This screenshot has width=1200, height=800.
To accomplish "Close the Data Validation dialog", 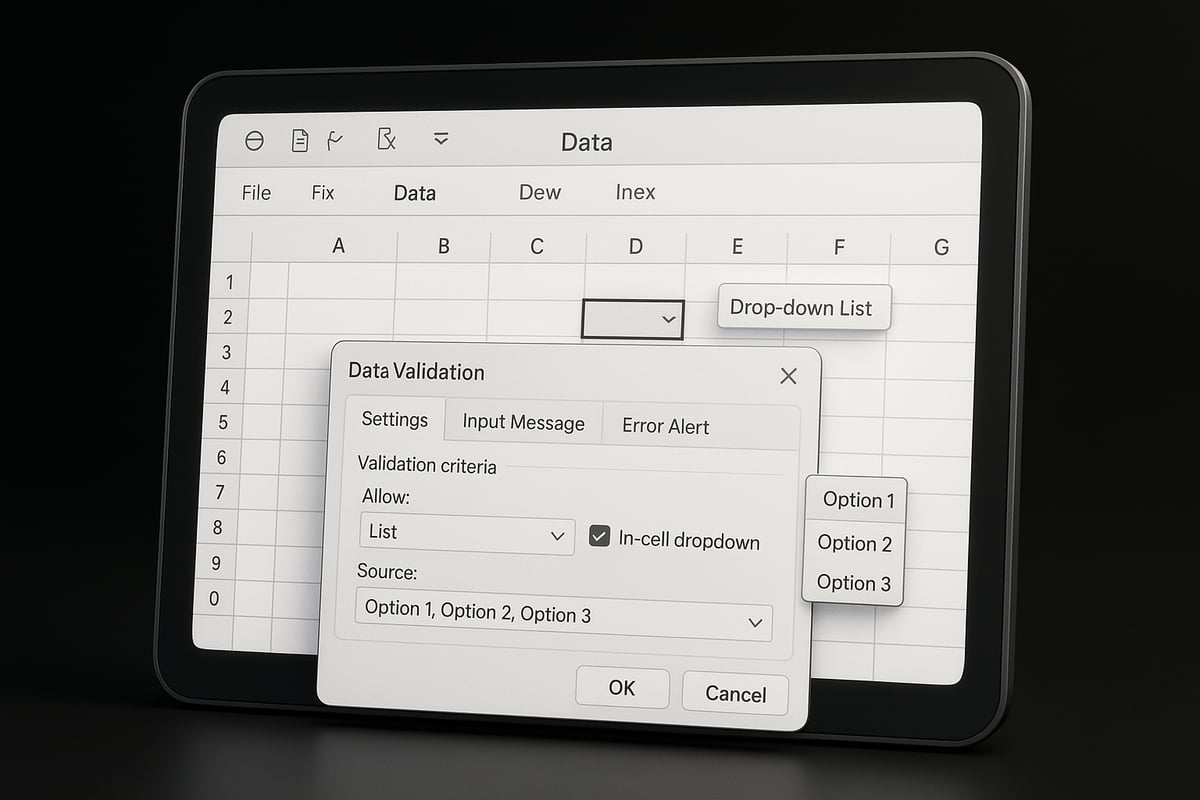I will 788,376.
